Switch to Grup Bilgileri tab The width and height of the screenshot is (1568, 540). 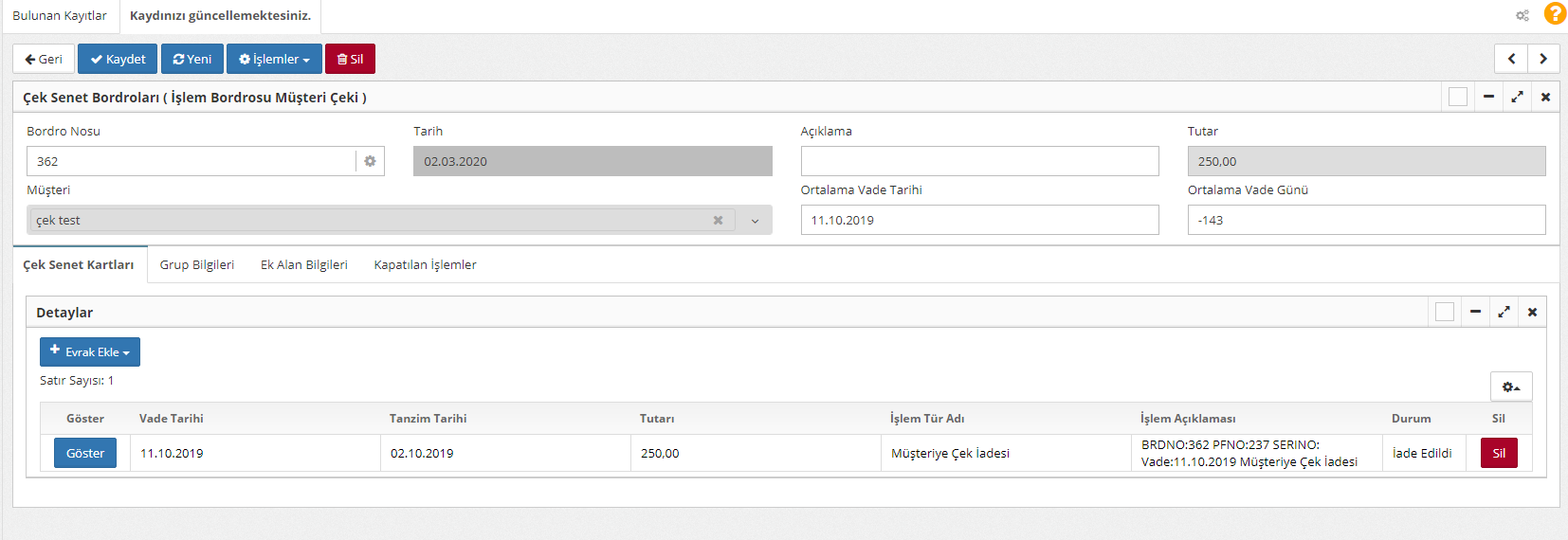coord(197,264)
